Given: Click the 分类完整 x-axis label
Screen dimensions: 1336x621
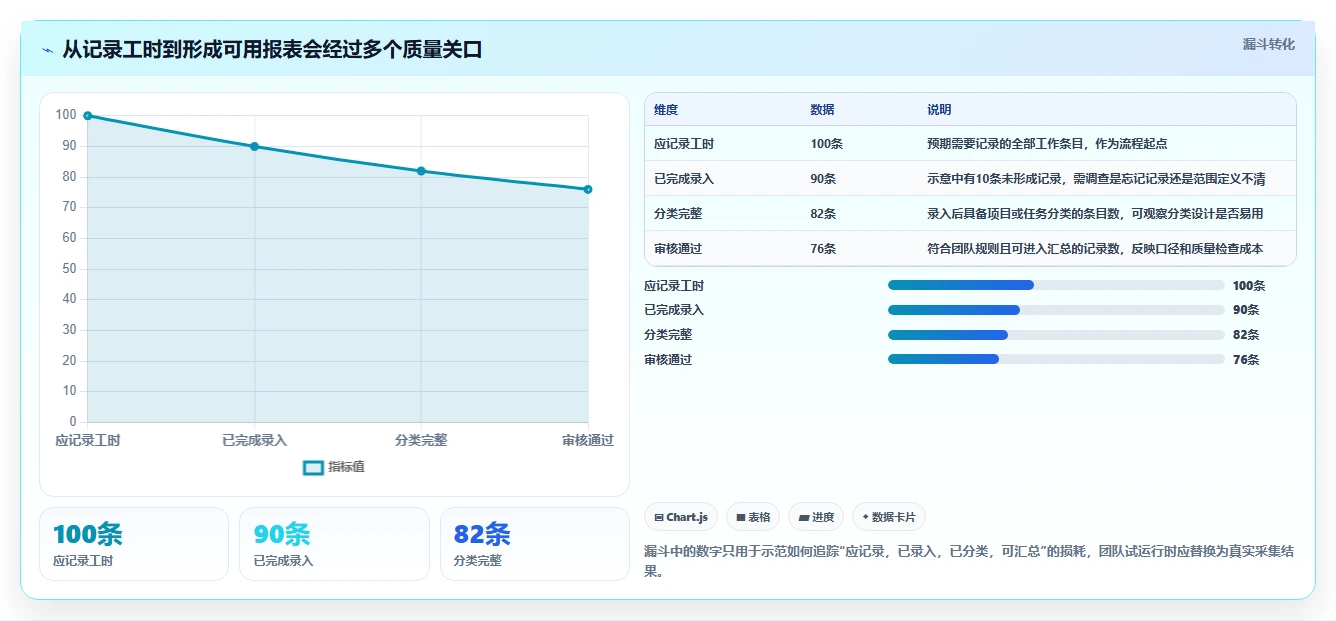Looking at the screenshot, I should pos(421,440).
